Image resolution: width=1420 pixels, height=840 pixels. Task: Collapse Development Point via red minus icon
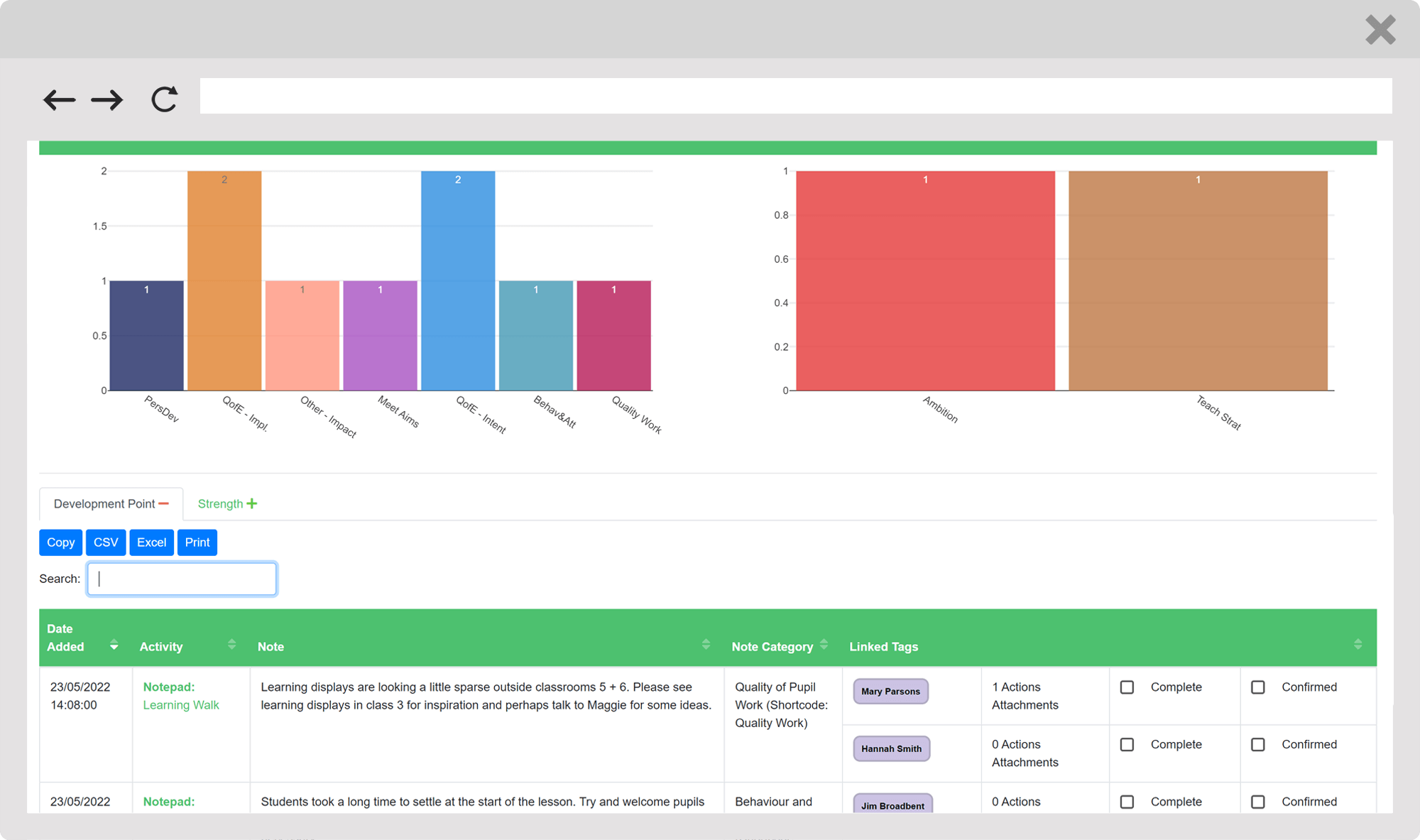[x=164, y=503]
